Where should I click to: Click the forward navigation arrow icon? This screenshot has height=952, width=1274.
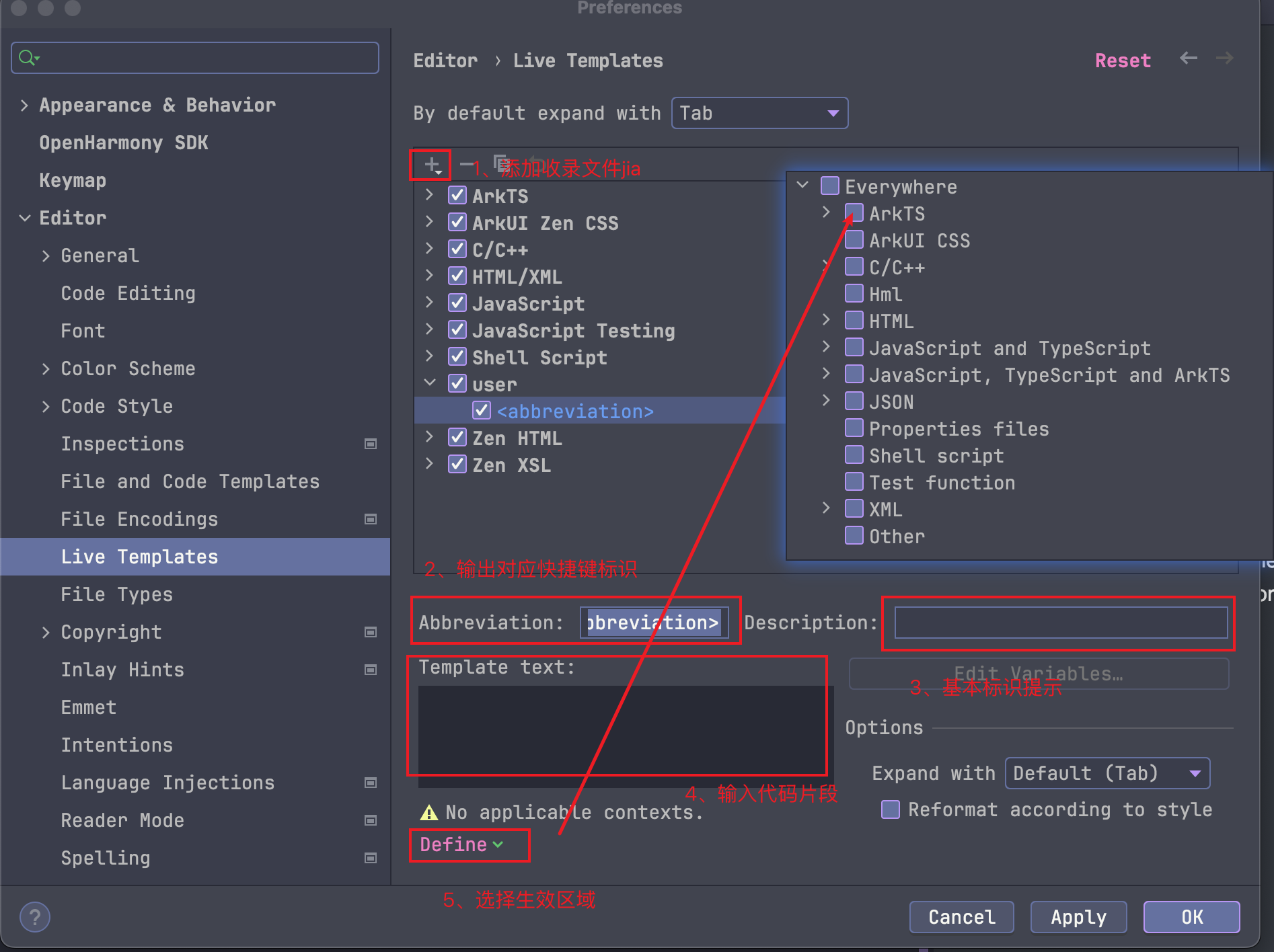tap(1224, 58)
